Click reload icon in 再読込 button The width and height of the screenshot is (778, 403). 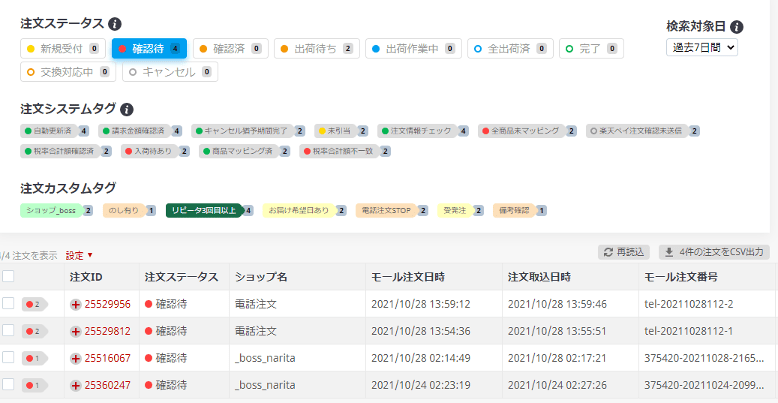point(607,252)
